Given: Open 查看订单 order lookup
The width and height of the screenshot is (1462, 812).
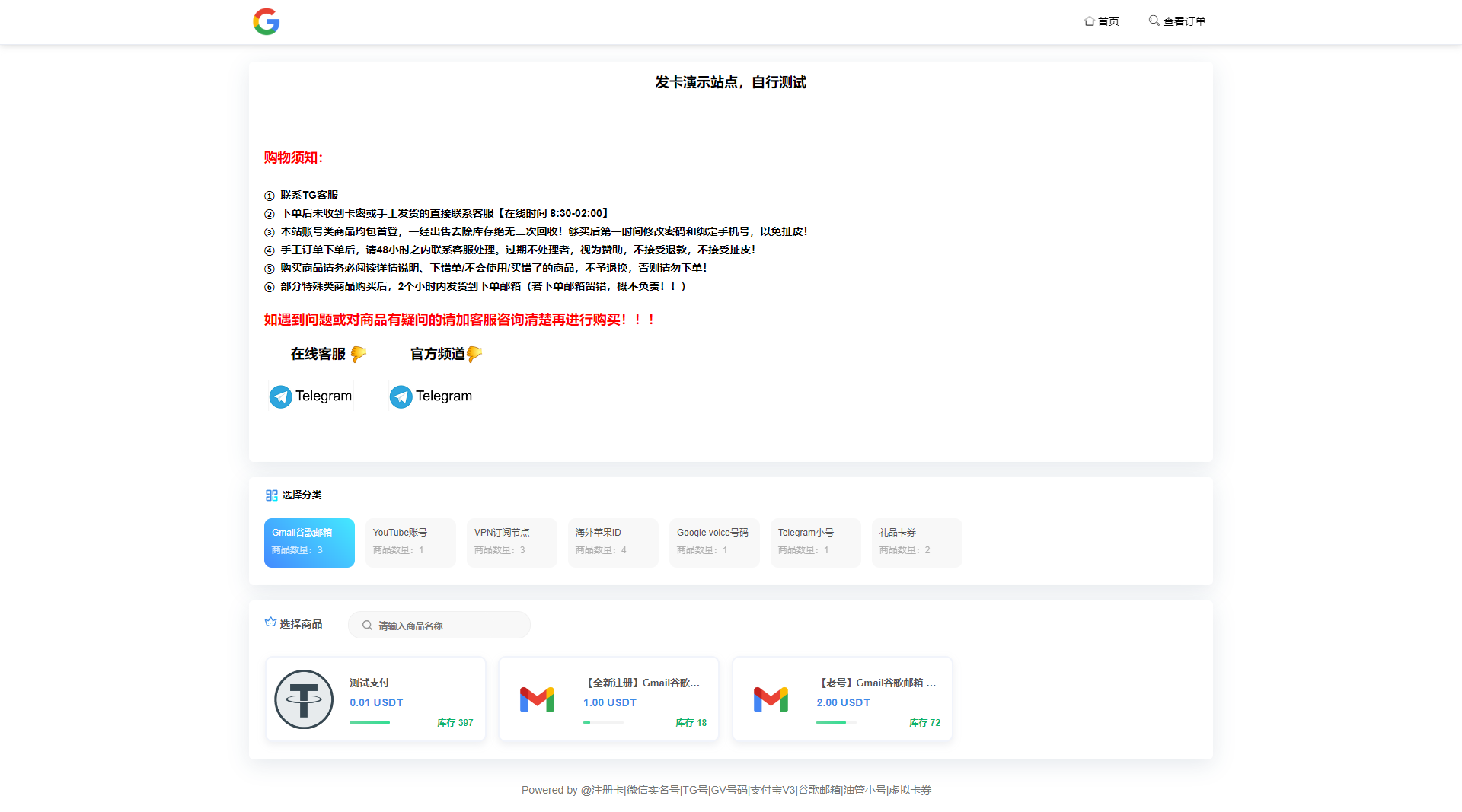Looking at the screenshot, I should 1177,21.
